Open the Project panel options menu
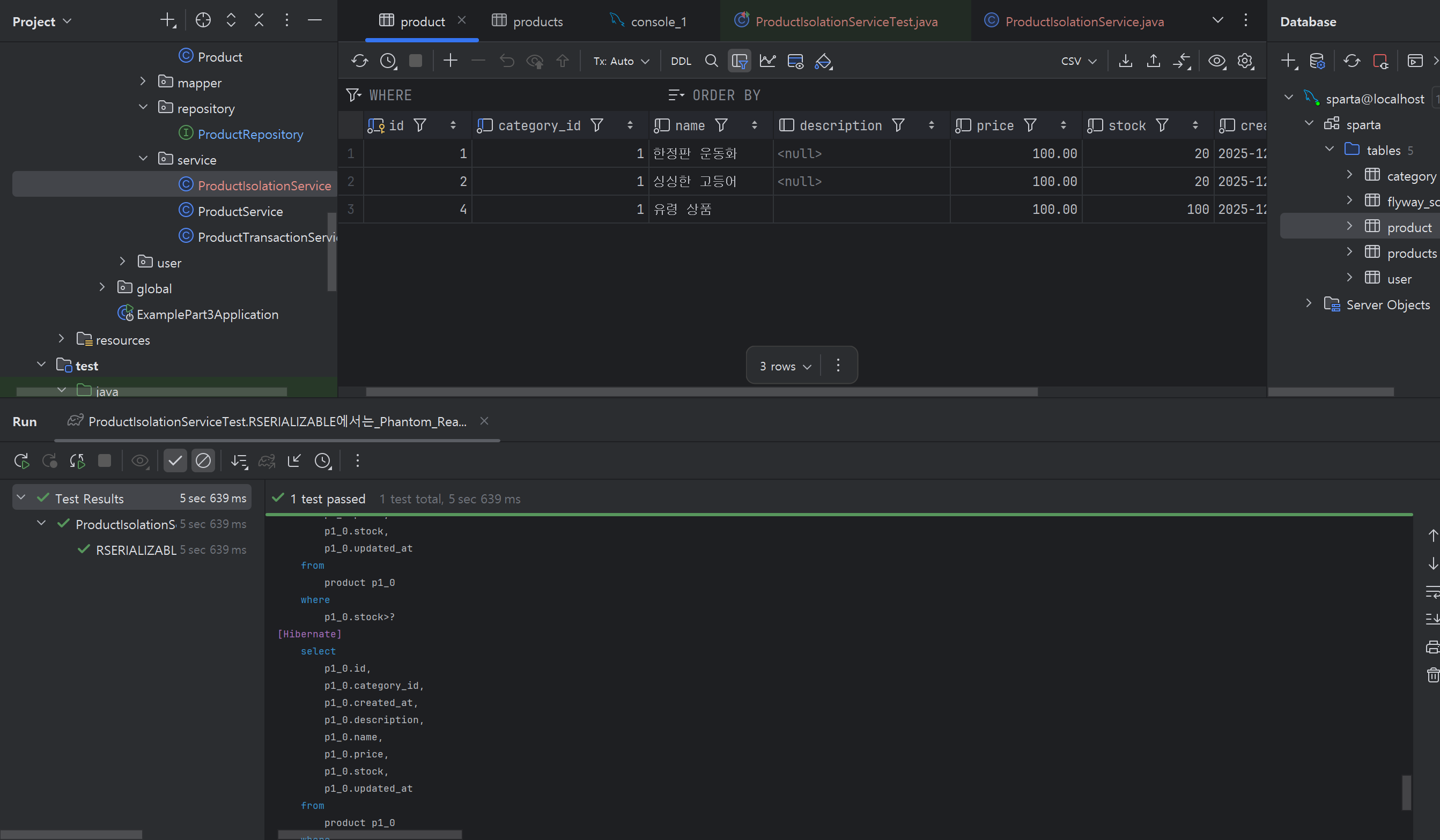 pyautogui.click(x=287, y=20)
